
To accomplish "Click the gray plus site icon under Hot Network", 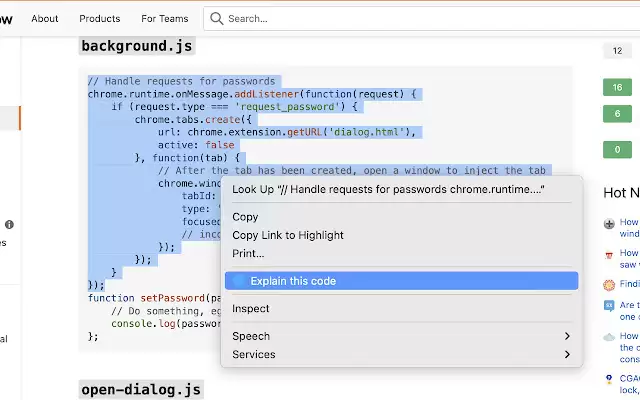I will [609, 224].
